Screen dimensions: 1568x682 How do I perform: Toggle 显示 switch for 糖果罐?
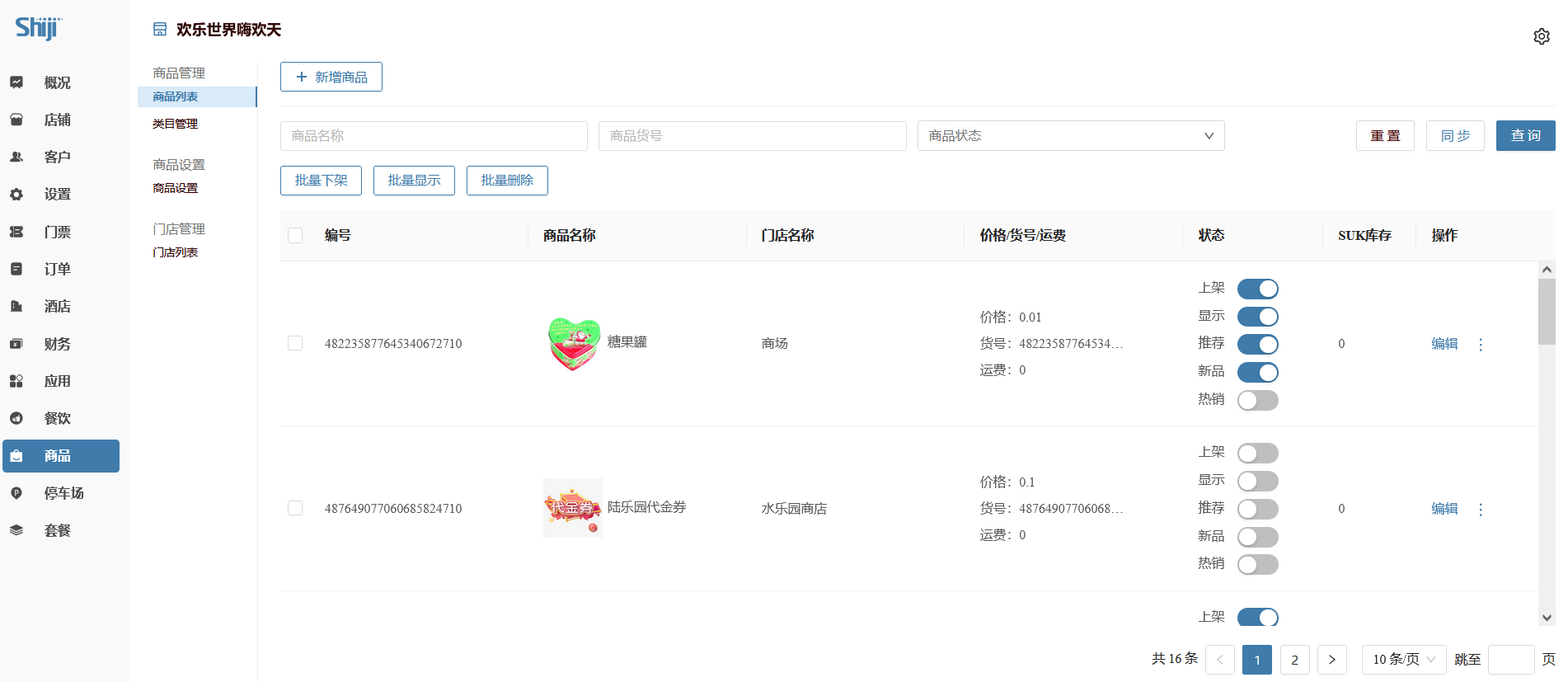pyautogui.click(x=1258, y=317)
